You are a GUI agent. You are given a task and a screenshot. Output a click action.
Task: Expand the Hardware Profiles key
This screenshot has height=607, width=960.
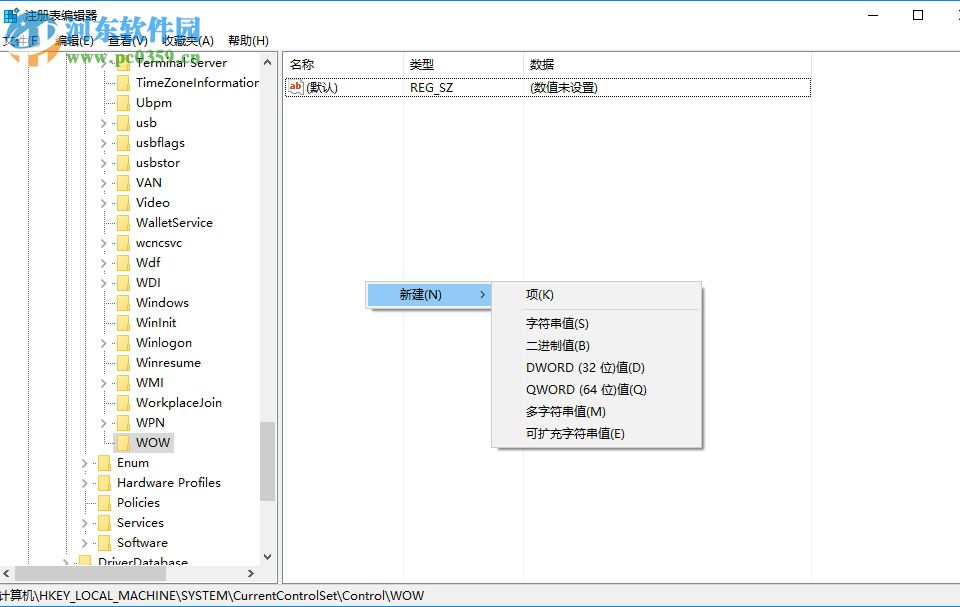84,482
